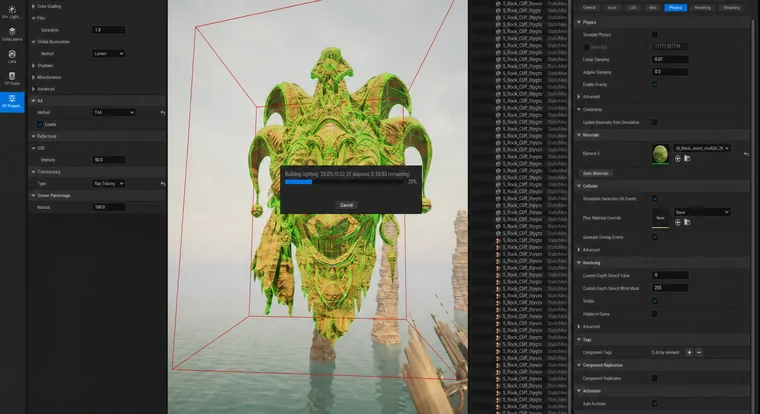Reset Element 0 material to default

pyautogui.click(x=746, y=154)
